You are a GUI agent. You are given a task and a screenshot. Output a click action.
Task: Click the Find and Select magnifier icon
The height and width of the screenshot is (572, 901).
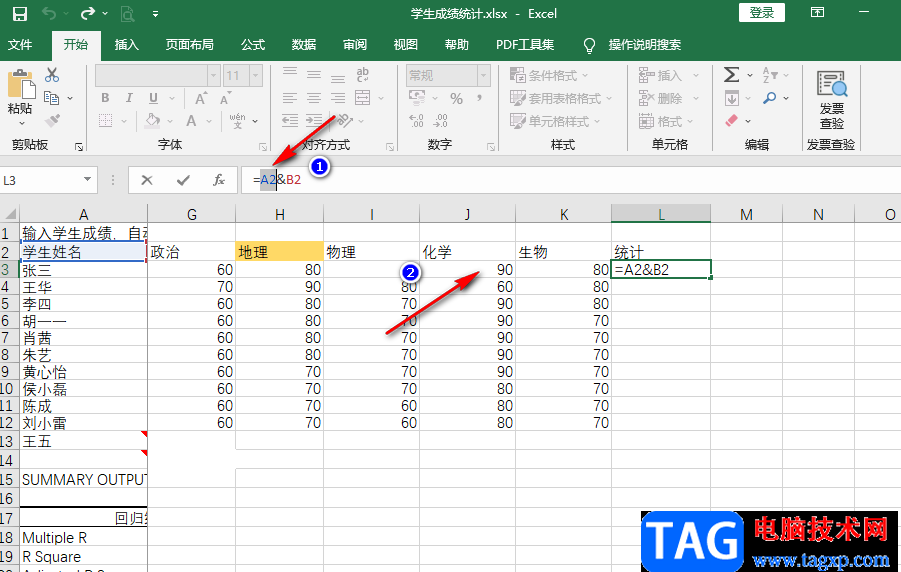pos(769,98)
